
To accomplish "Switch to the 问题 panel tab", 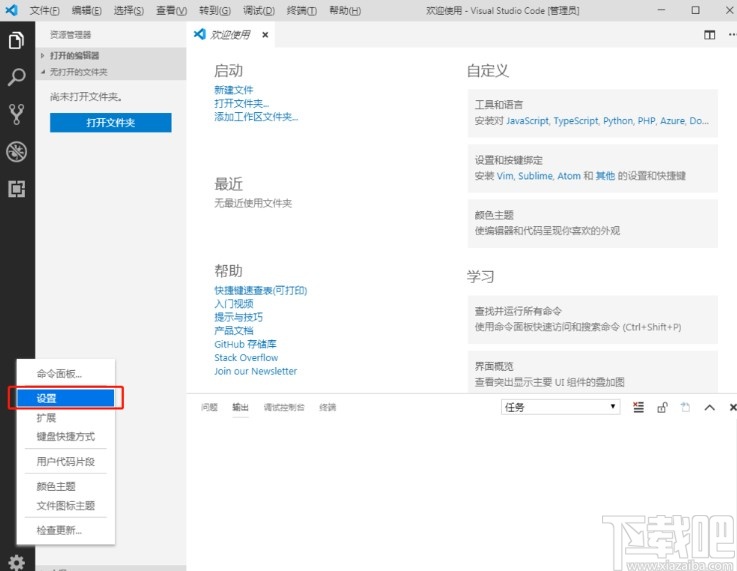I will pos(209,407).
